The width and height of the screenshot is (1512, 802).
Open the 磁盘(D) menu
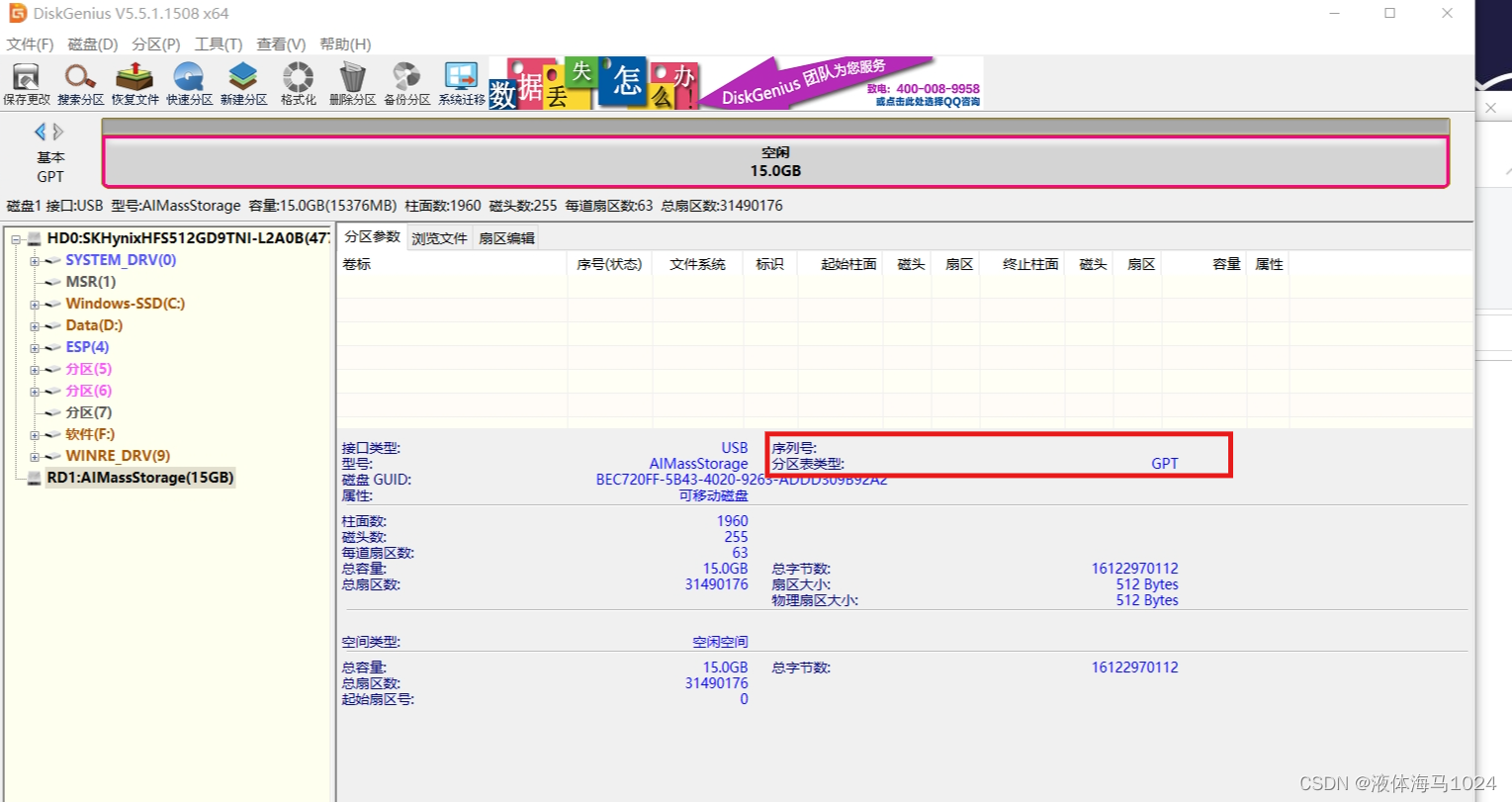click(93, 45)
